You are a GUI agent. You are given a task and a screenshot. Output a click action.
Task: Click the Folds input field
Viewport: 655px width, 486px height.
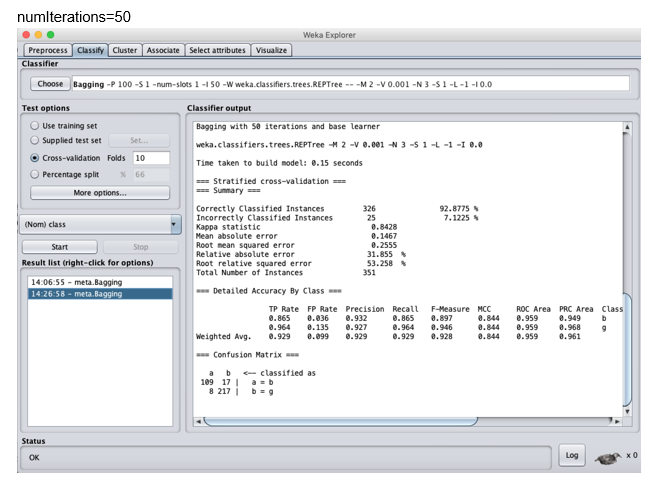tap(151, 158)
